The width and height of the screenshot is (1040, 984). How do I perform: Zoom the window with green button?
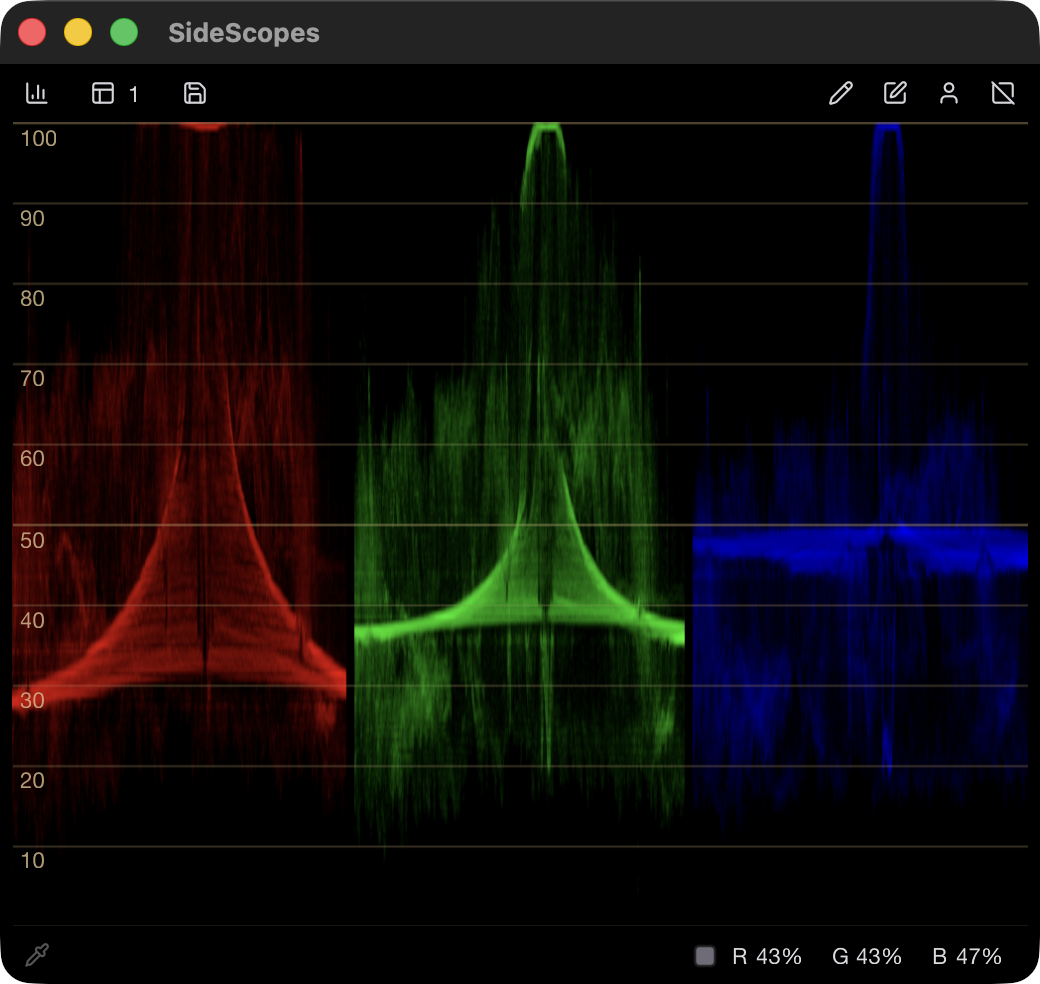pos(123,32)
